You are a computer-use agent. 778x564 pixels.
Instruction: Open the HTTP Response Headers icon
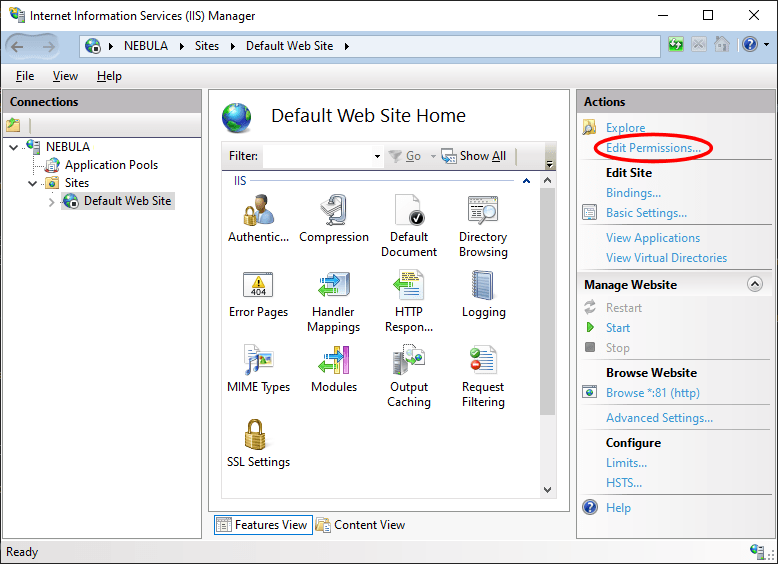coord(408,285)
